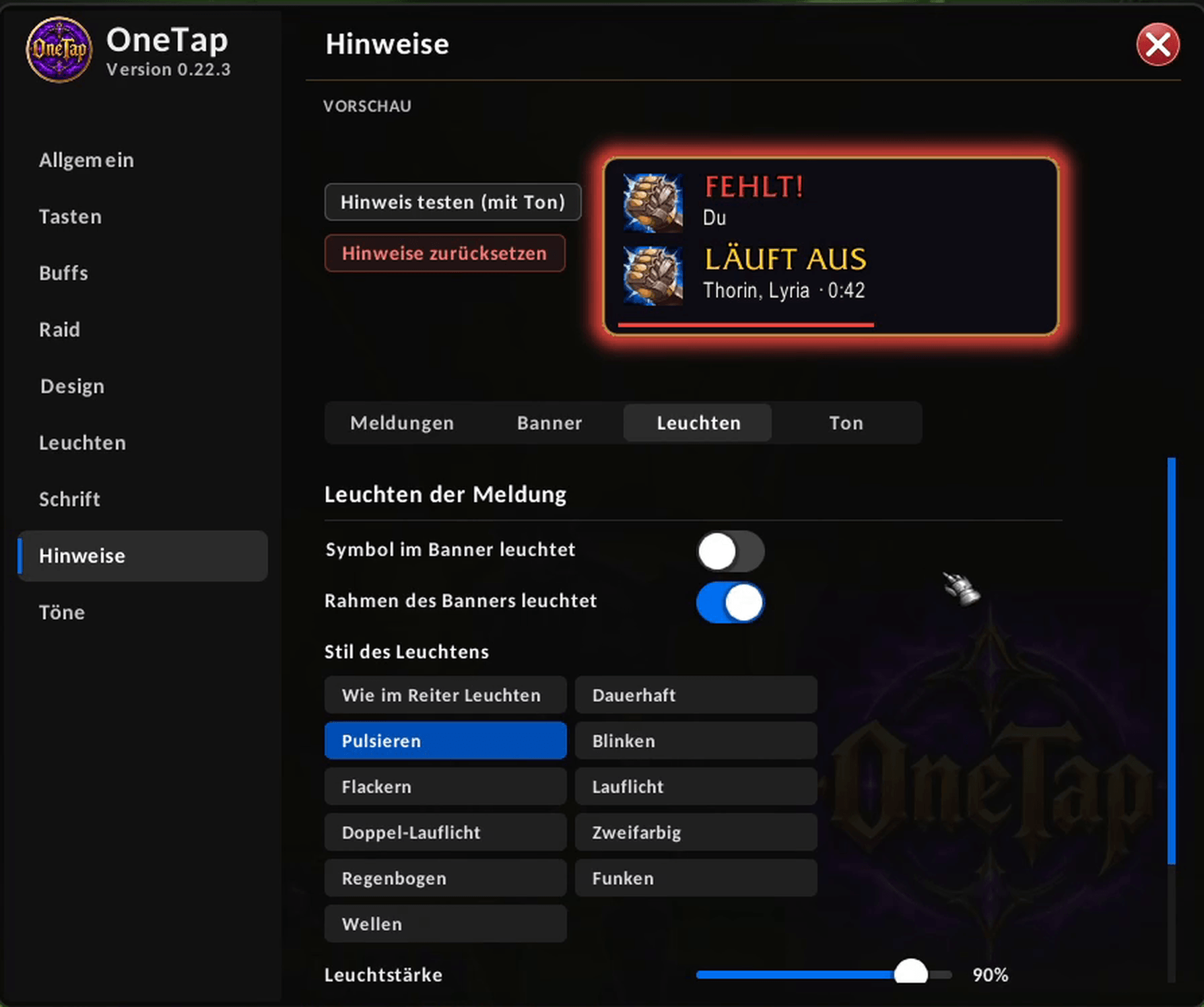Select Blinken glow style
Viewport: 1204px width, 1007px height.
tap(696, 740)
